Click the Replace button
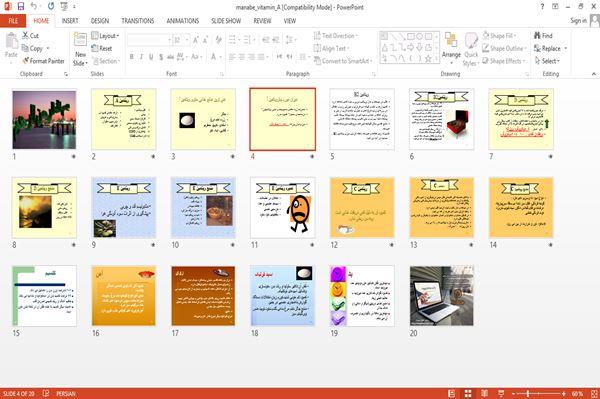The image size is (600, 399). click(x=550, y=48)
